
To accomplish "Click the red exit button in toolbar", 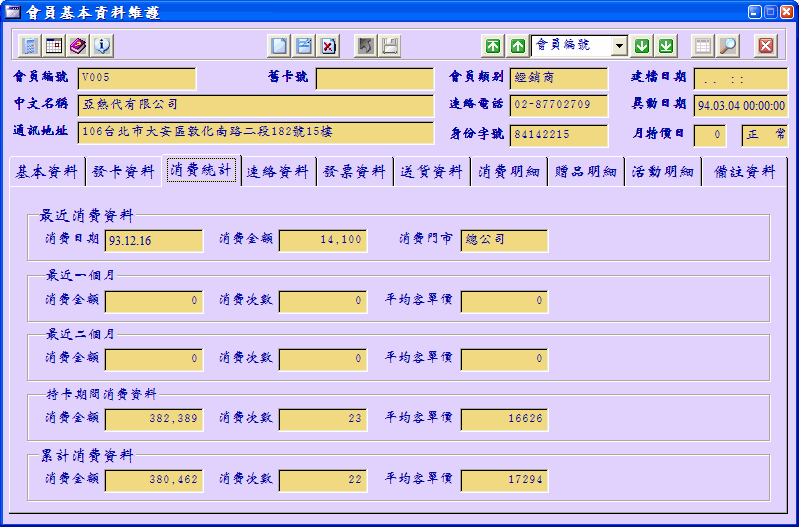I will click(766, 46).
